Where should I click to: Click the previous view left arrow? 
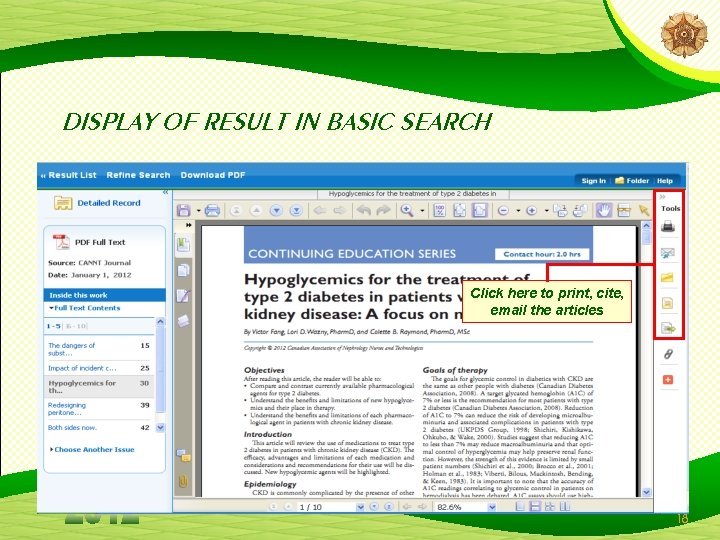point(320,211)
